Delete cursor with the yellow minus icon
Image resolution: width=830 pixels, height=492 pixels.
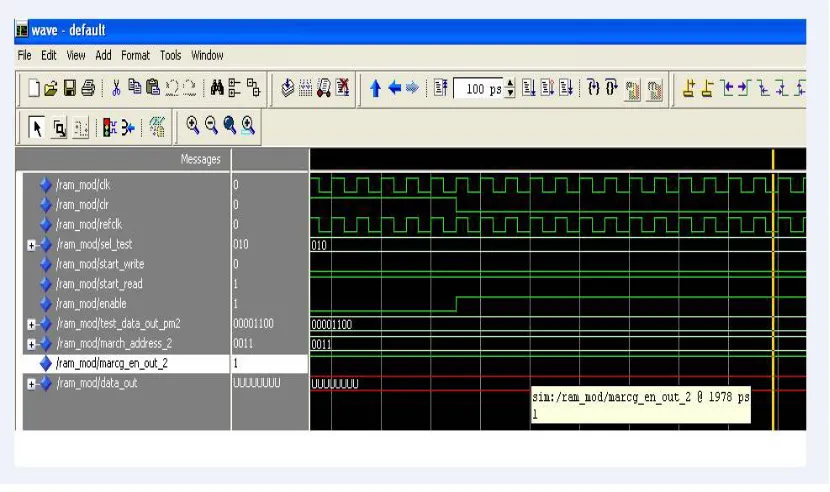click(x=707, y=88)
